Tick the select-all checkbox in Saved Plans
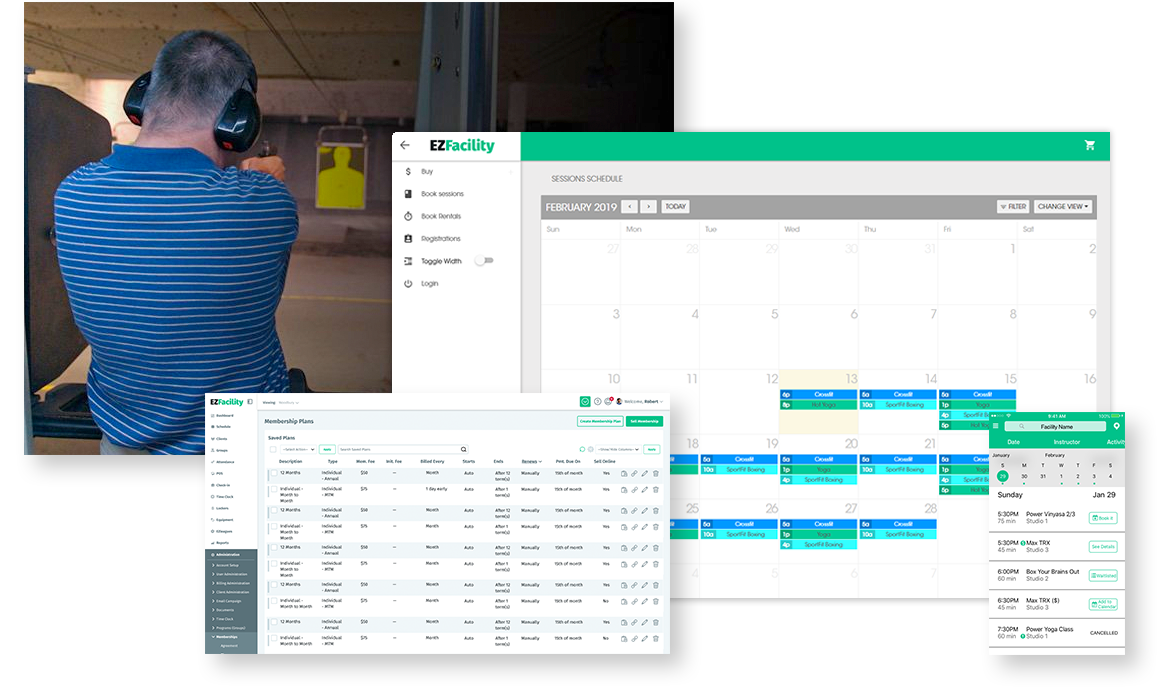This screenshot has width=1162, height=690. coord(273,450)
